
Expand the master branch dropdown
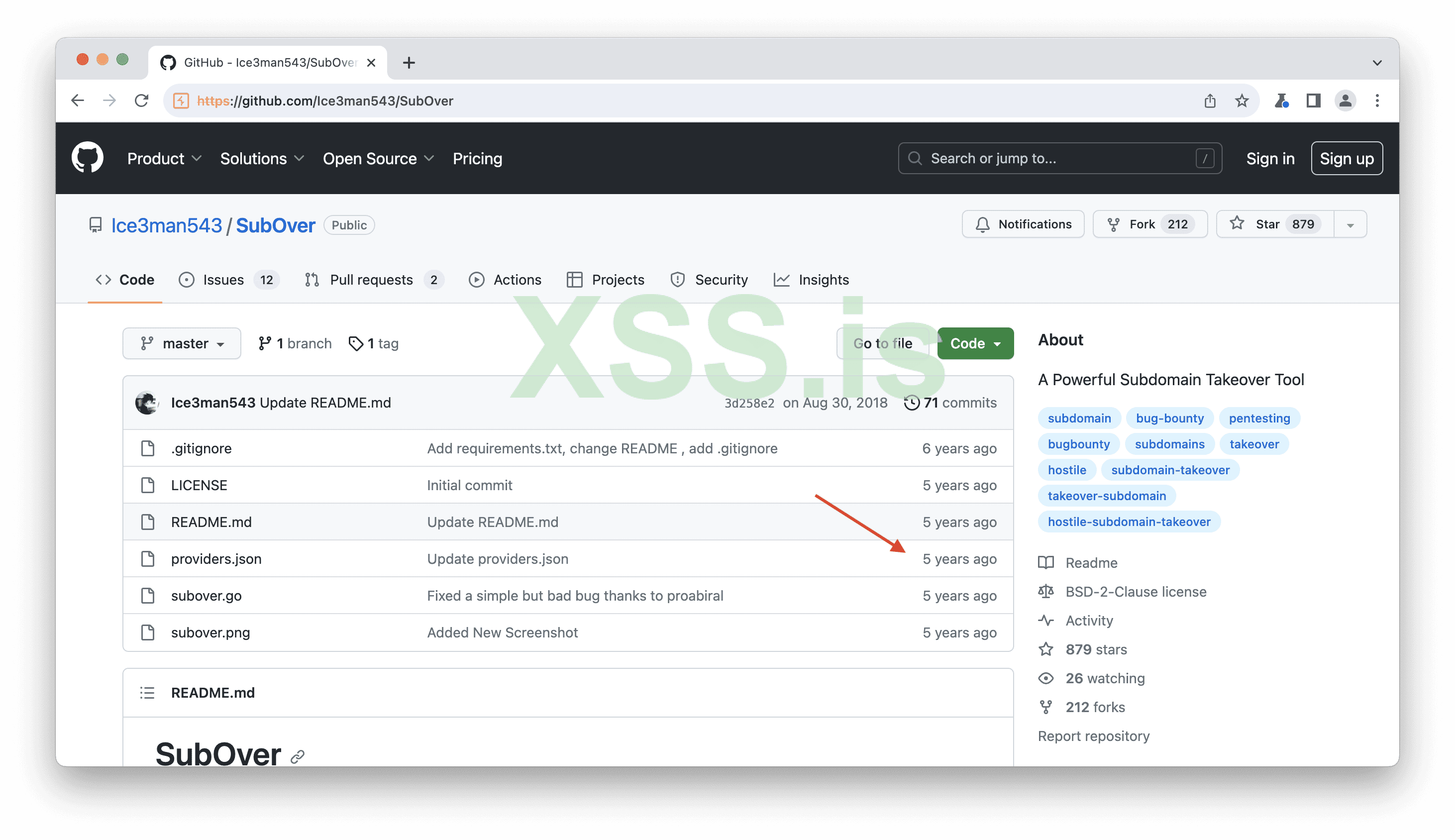click(182, 343)
